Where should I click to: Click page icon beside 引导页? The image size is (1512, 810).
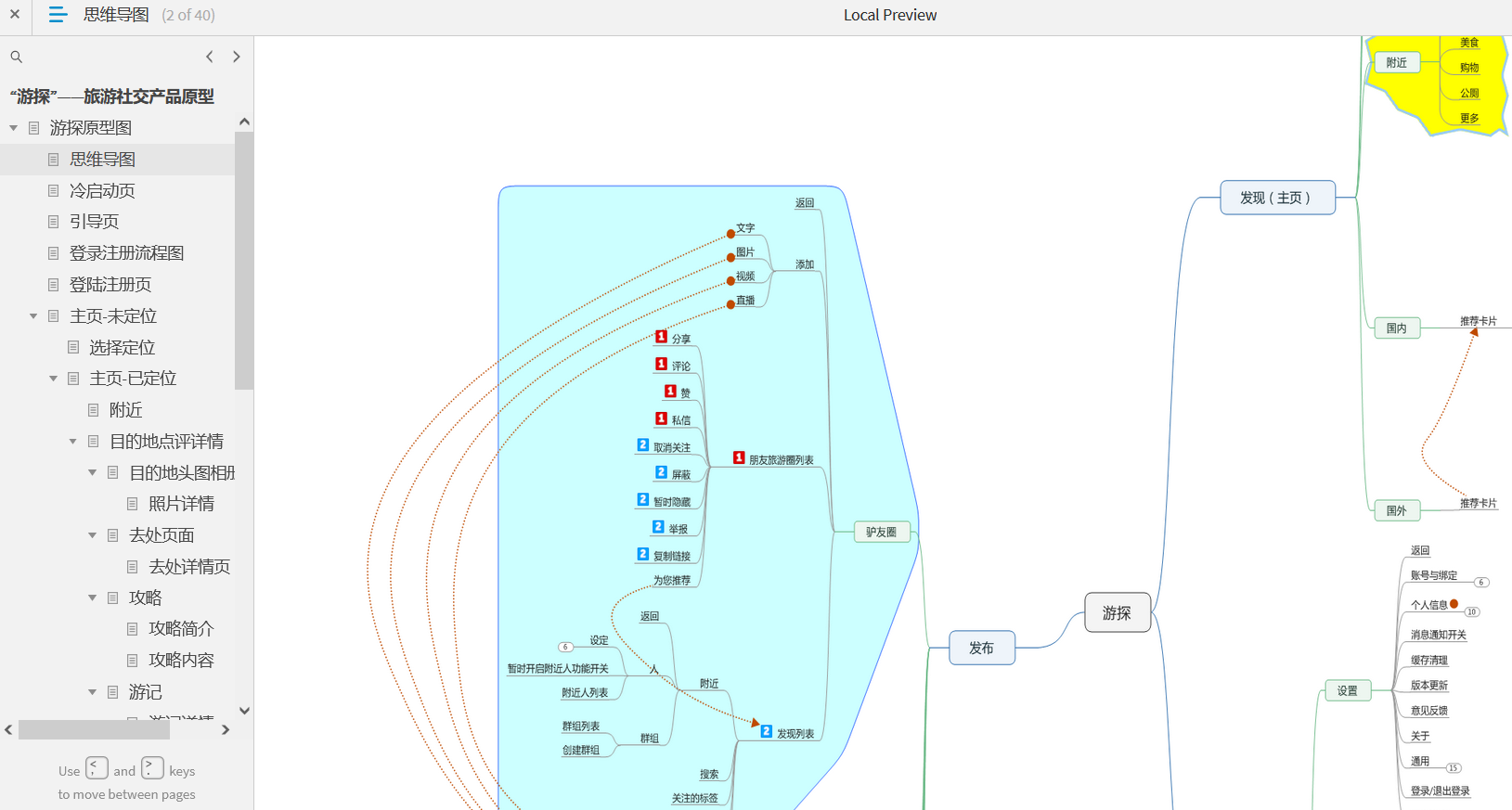point(53,222)
